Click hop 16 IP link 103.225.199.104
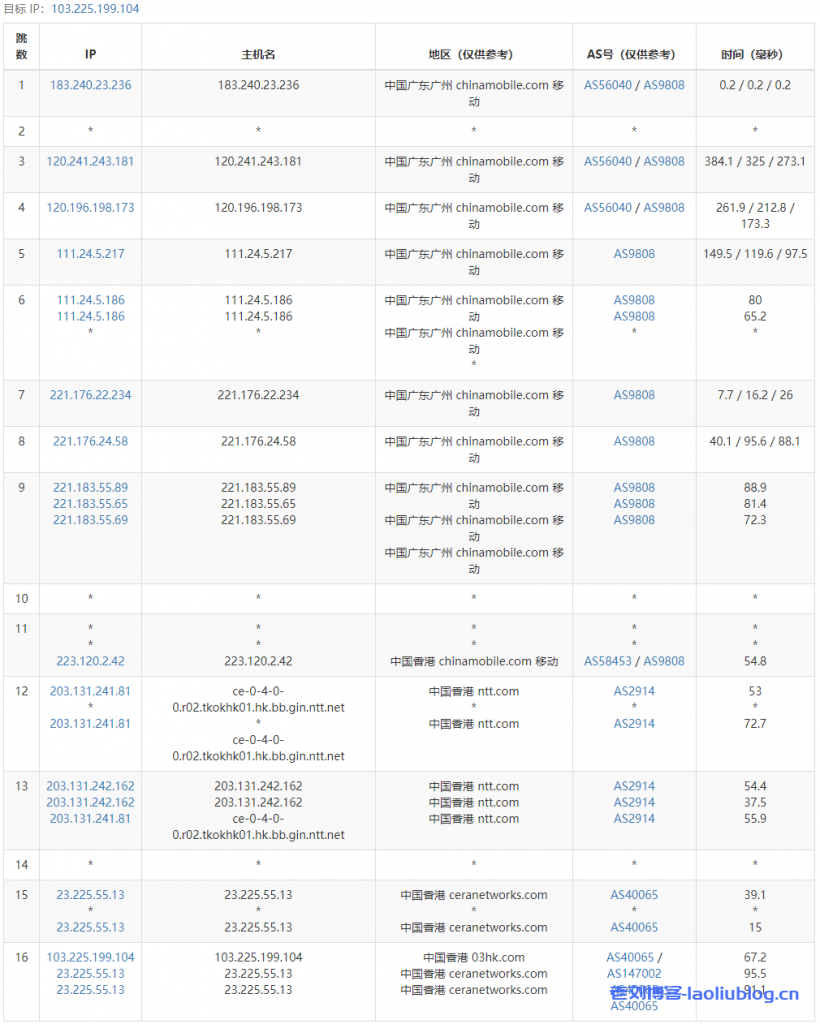Screen dimensions: 820x1024 [90, 957]
